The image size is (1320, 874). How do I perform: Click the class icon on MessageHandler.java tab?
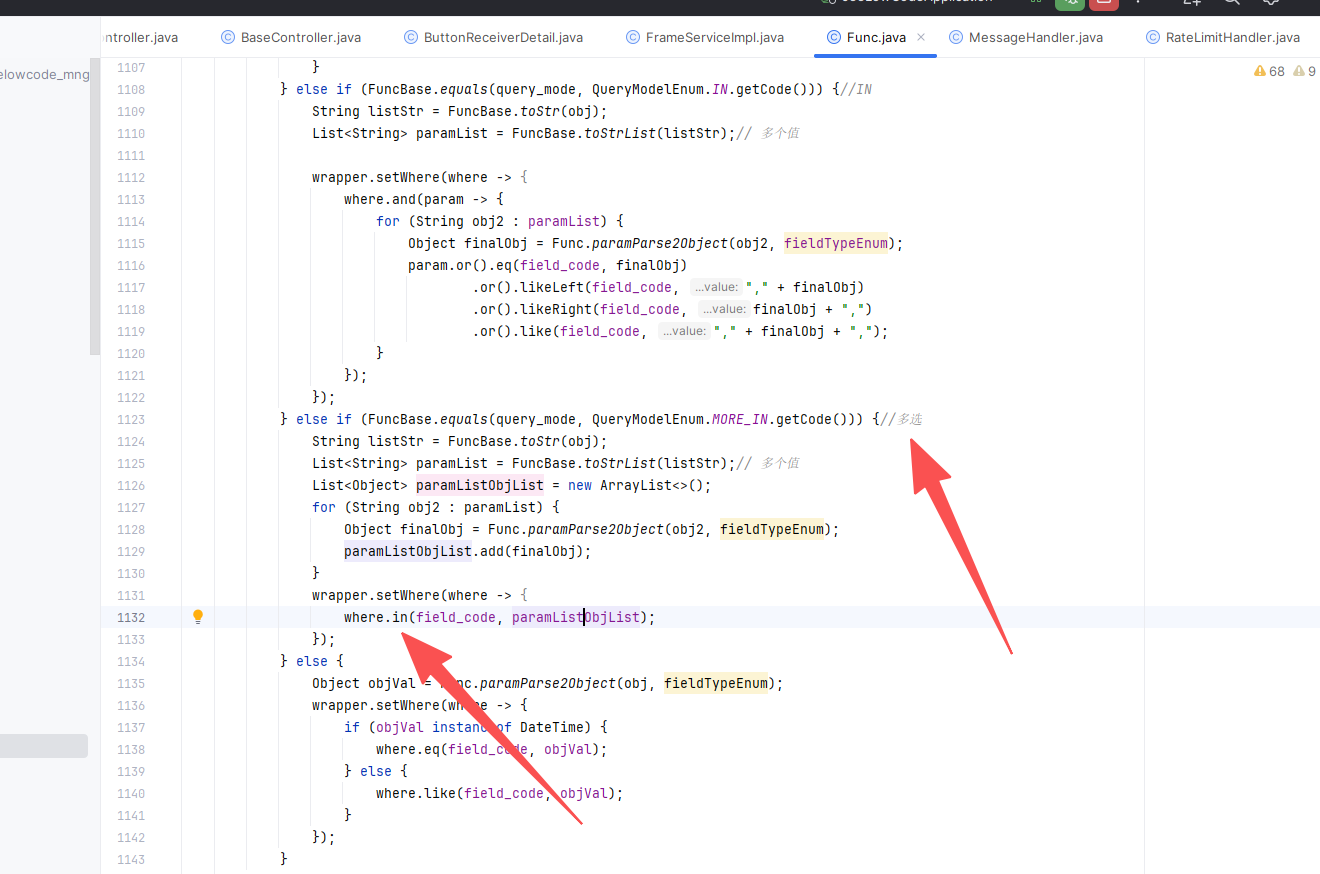click(957, 37)
